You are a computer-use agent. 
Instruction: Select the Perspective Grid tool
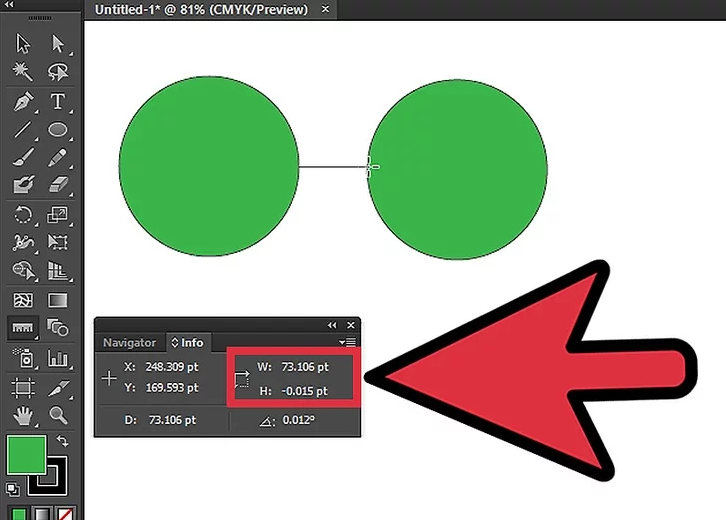[57, 270]
